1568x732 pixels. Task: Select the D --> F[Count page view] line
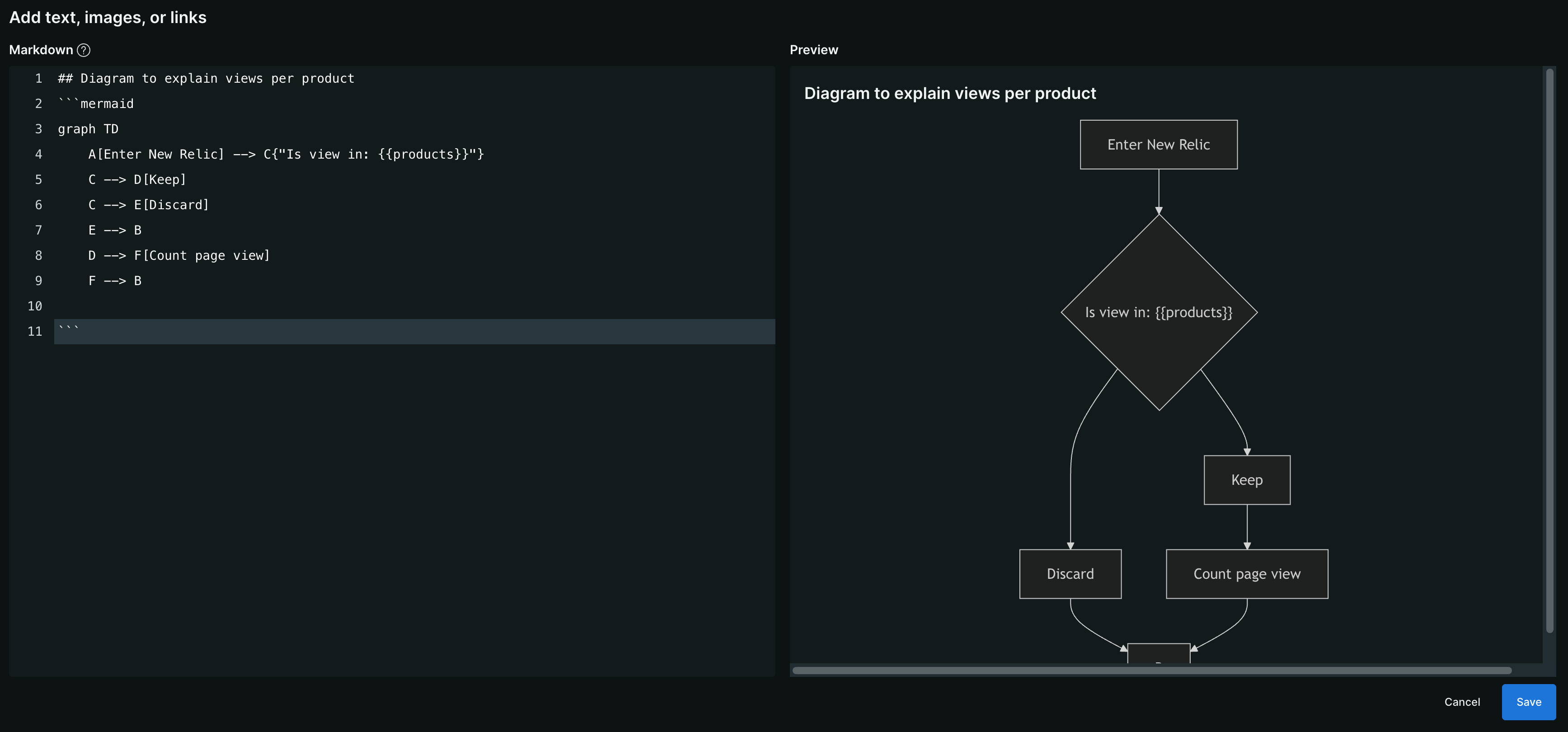pos(179,255)
